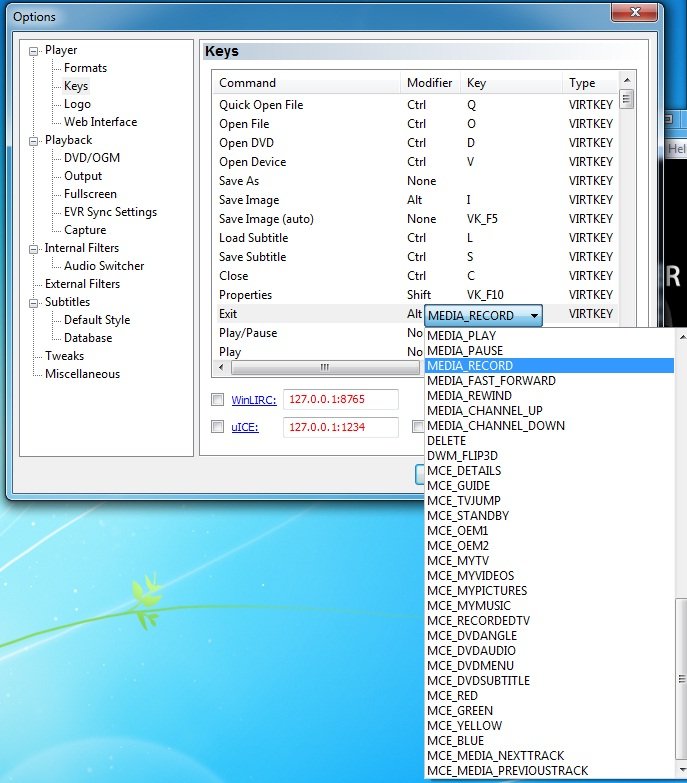Choose MEDIA_CHANNEL_UP from the key list
The image size is (687, 783).
point(549,410)
